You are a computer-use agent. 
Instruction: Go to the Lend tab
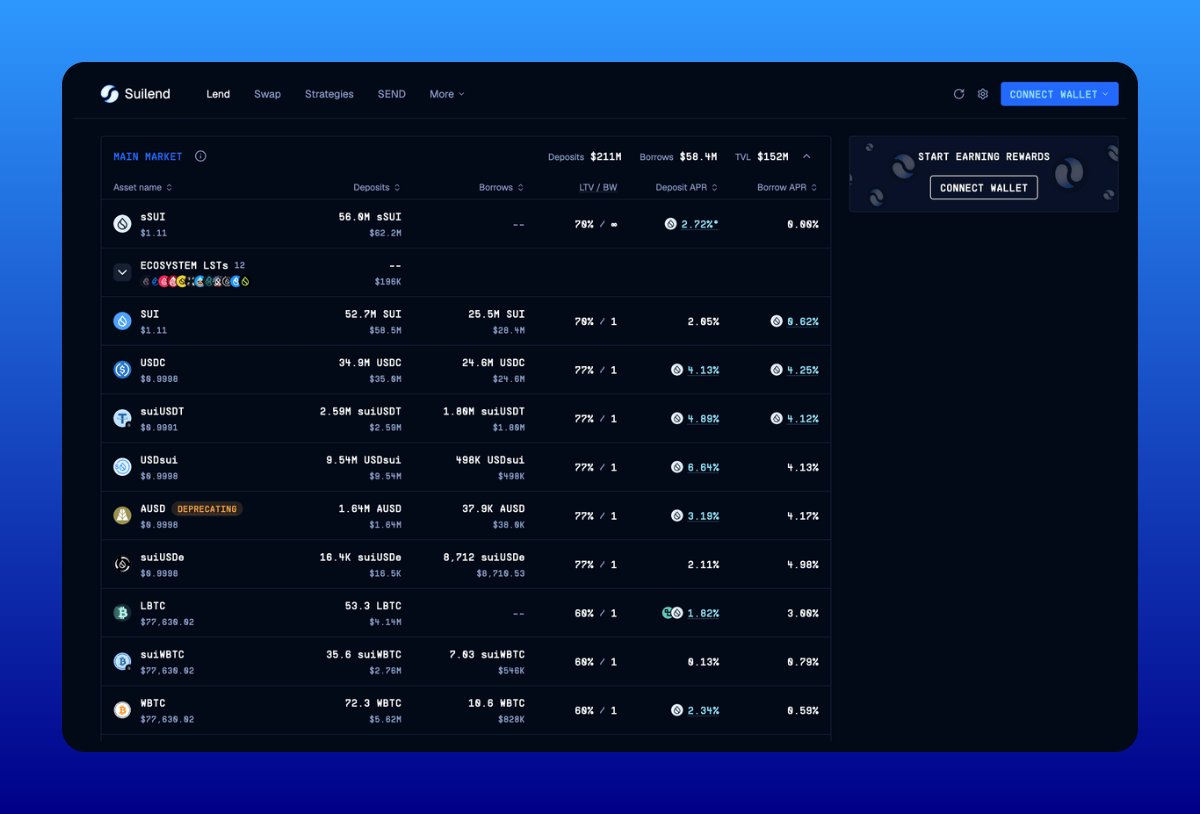(218, 94)
